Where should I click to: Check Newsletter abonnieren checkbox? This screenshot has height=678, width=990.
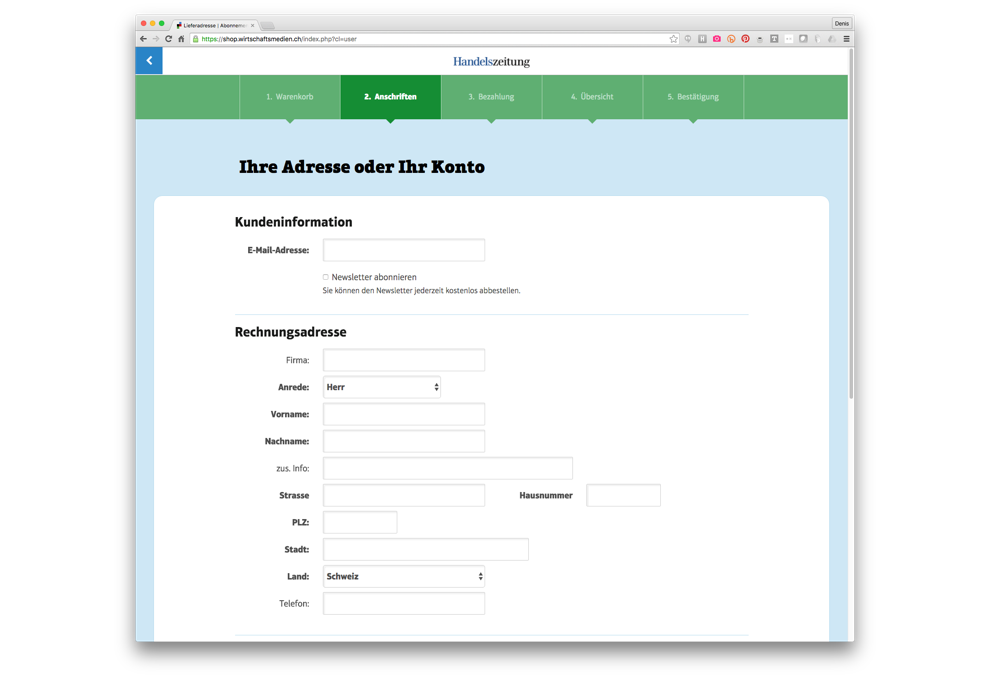(326, 277)
